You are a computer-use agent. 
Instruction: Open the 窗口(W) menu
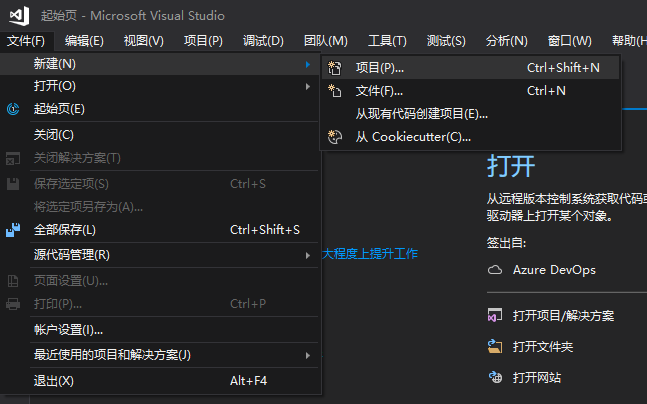(569, 41)
